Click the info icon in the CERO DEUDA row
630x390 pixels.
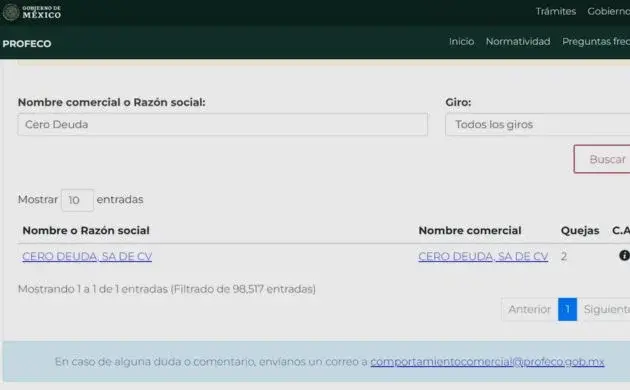pos(624,255)
